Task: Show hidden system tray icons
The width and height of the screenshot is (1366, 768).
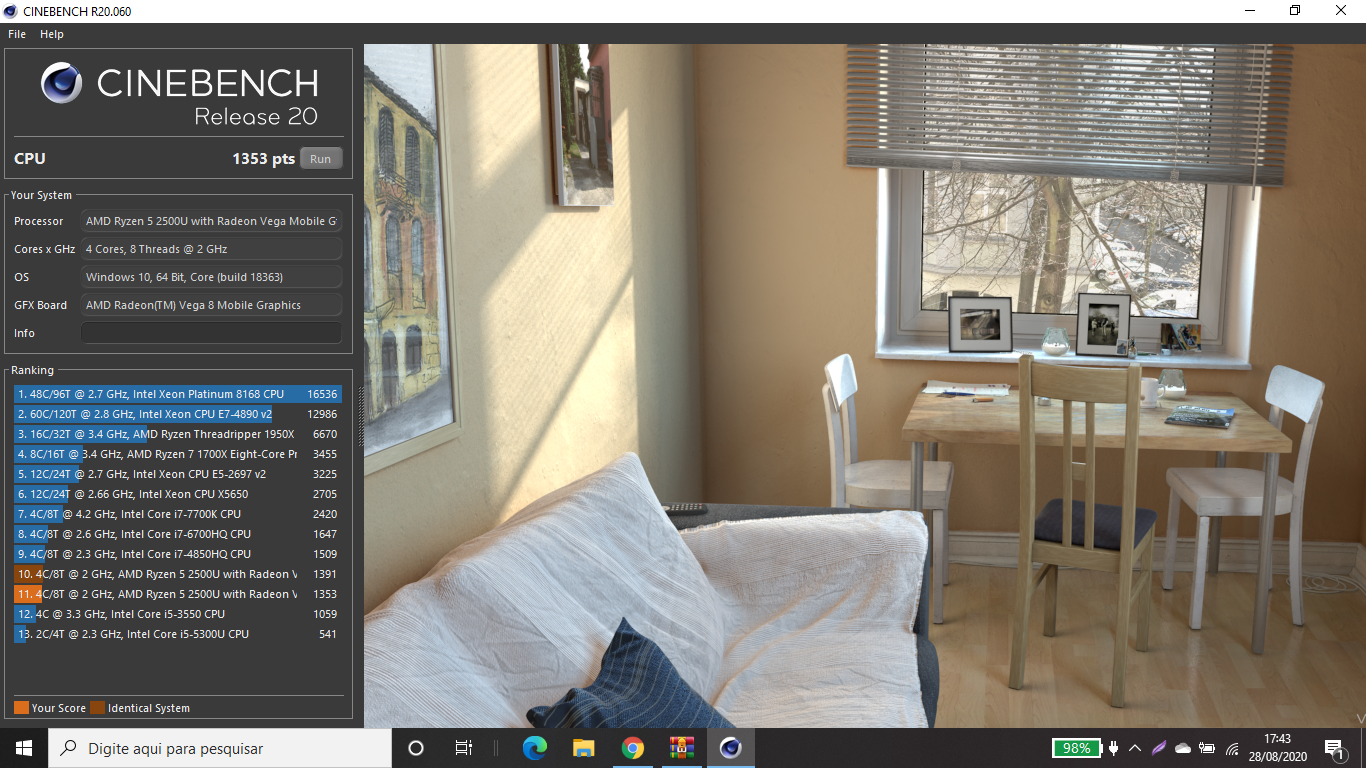Action: (x=1135, y=748)
